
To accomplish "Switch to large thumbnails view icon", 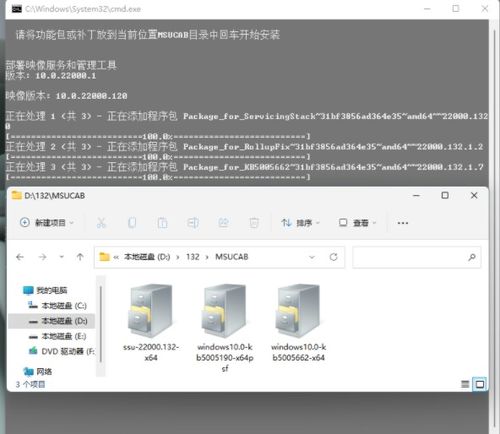I will [x=480, y=384].
